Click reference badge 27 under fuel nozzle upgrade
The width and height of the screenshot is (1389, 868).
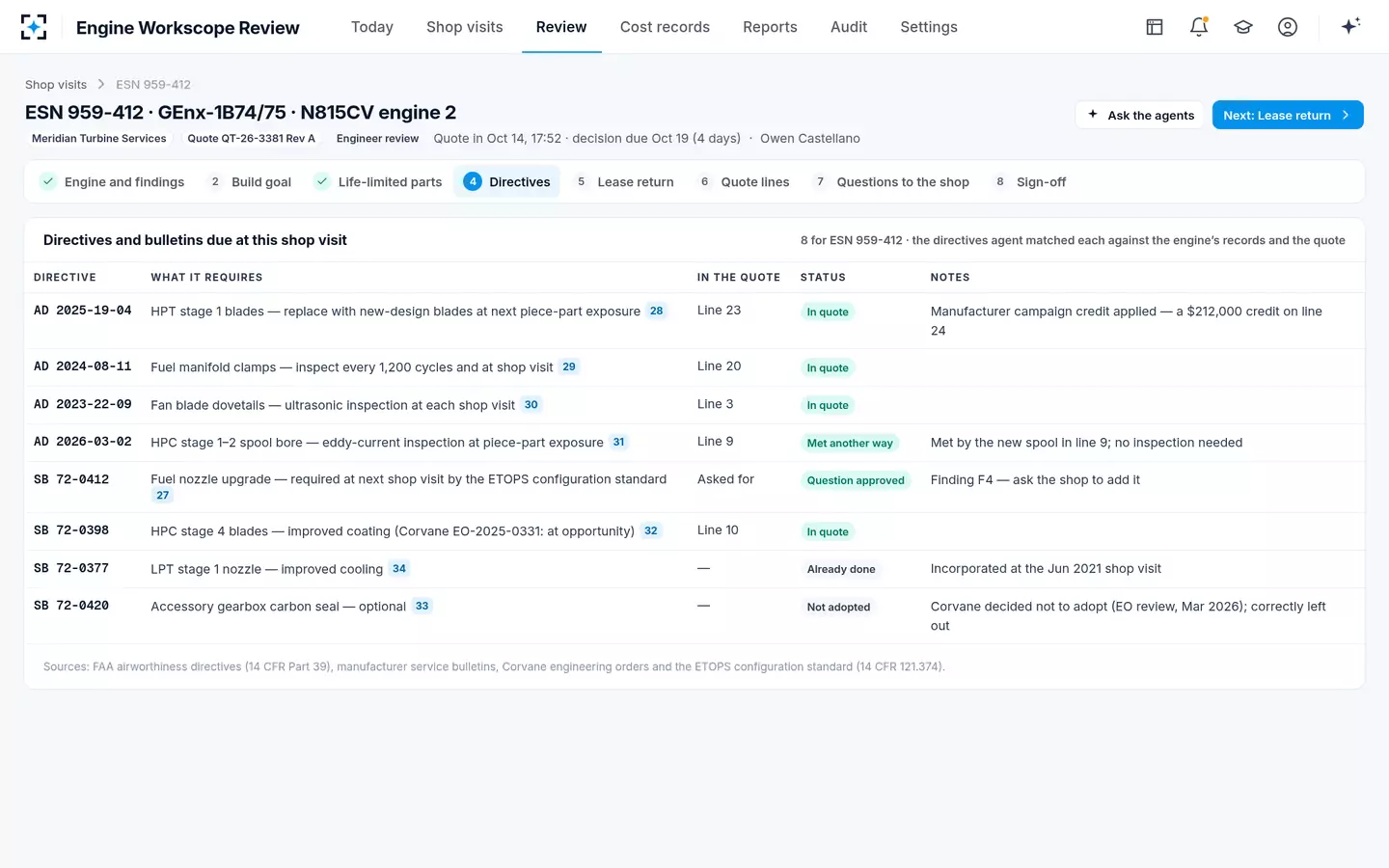point(163,495)
